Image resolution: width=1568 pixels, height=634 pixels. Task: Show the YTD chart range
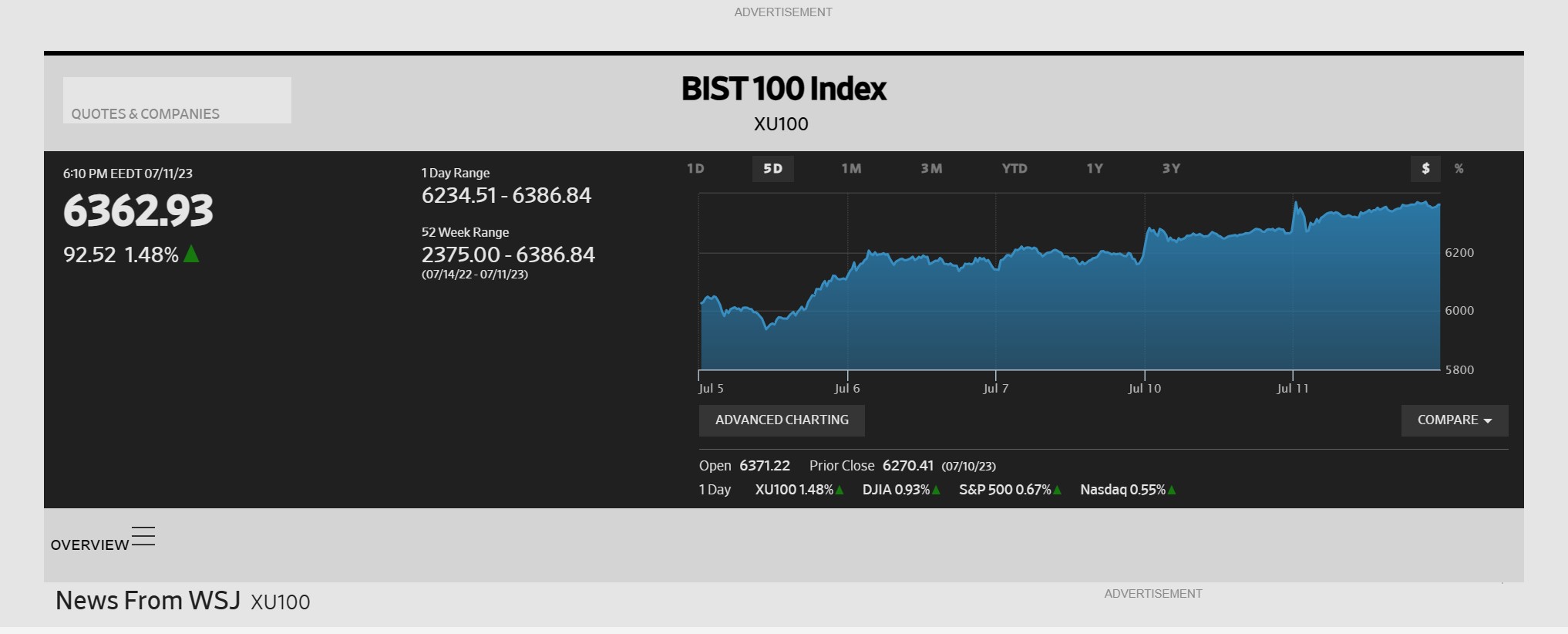click(x=1014, y=168)
